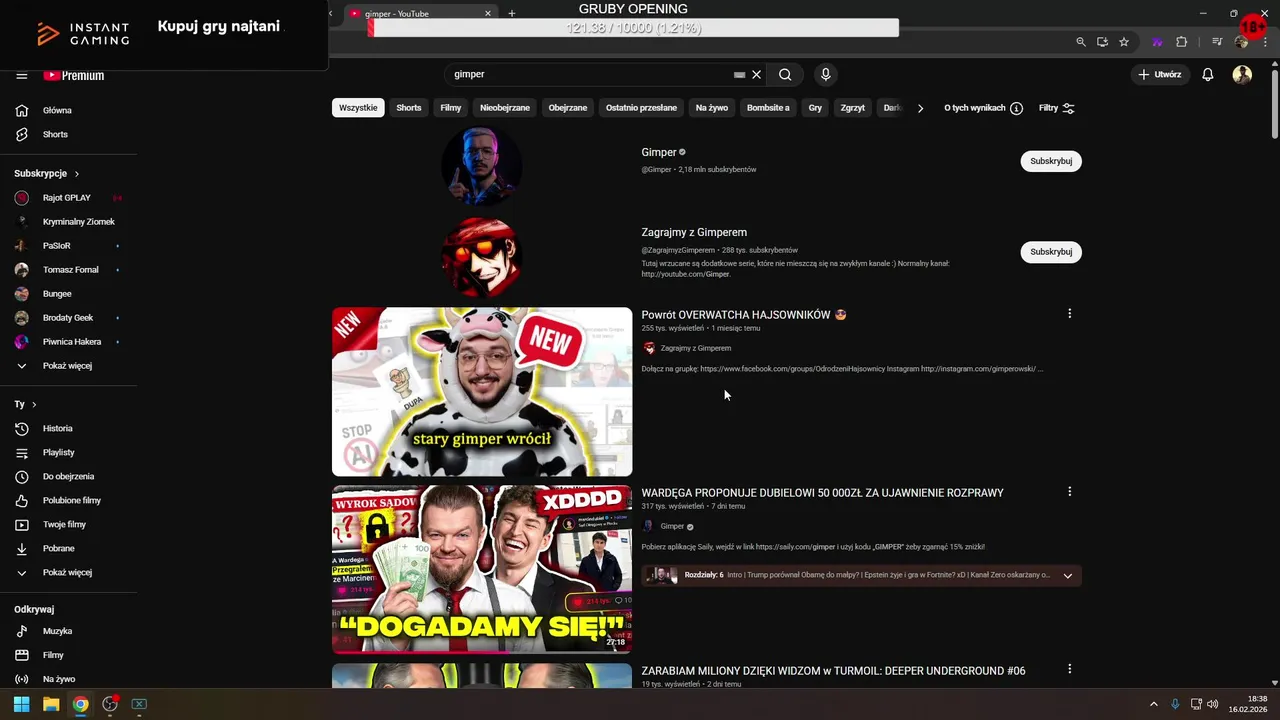Subscribe to Zagrajmy z Gimperem channel
This screenshot has width=1280, height=720.
[1051, 252]
